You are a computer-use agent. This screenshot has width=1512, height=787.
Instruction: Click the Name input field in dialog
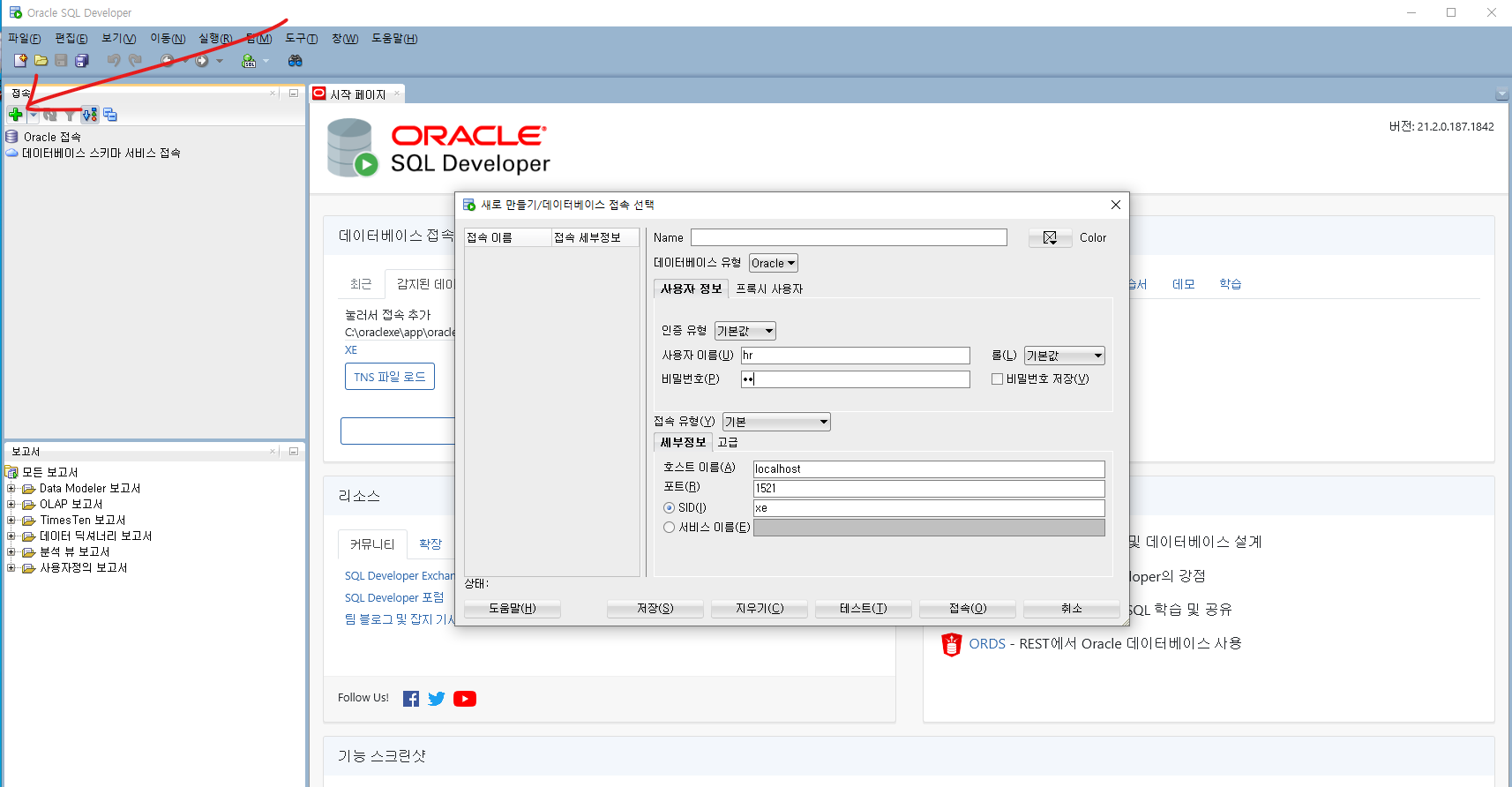click(x=849, y=237)
